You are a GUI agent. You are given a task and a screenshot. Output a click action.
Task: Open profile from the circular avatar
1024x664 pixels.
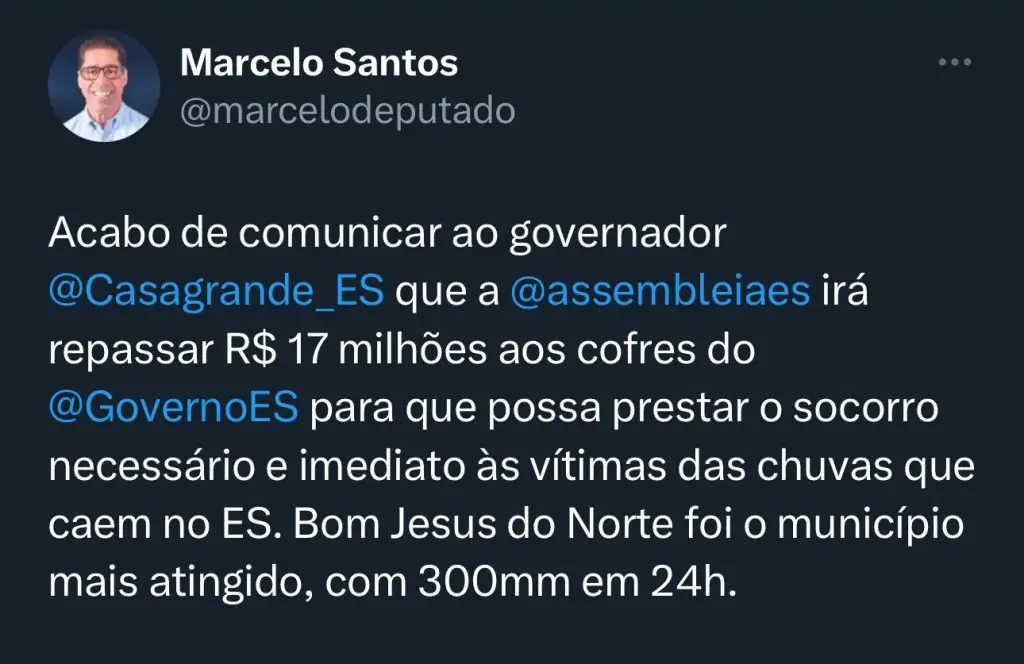103,88
